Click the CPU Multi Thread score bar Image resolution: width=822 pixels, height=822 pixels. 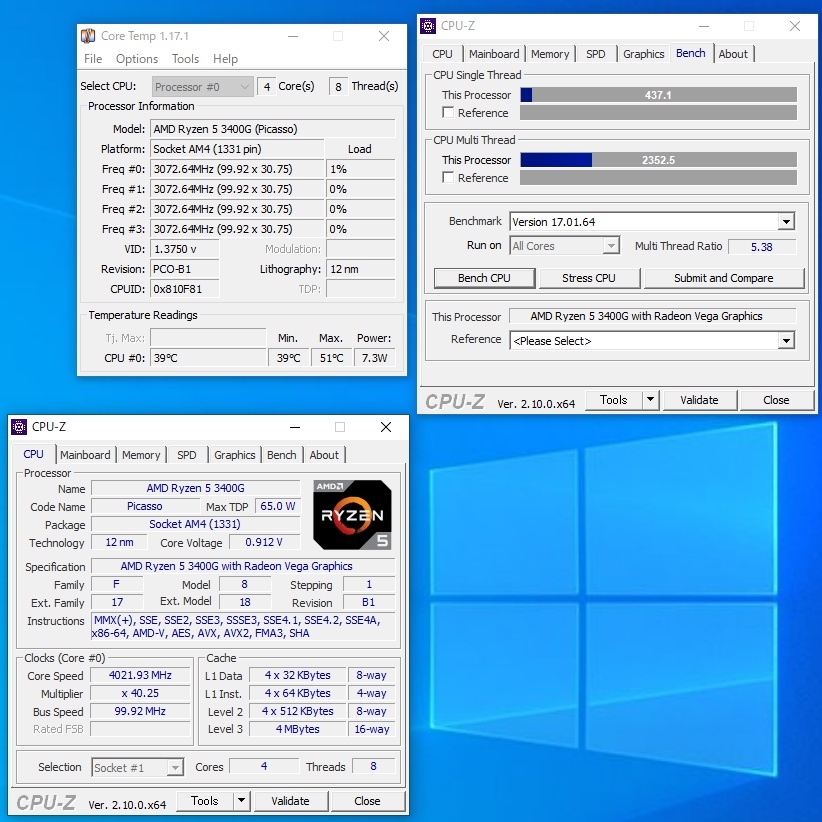pos(658,160)
